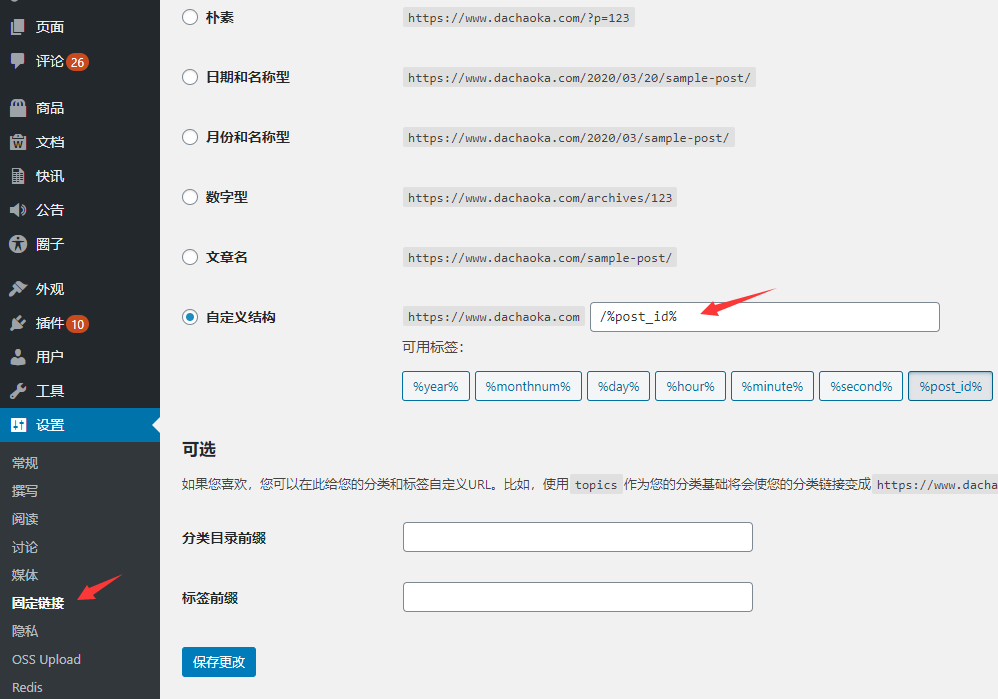Click the ?p=123 sample URL text
Image resolution: width=998 pixels, height=699 pixels.
click(519, 18)
